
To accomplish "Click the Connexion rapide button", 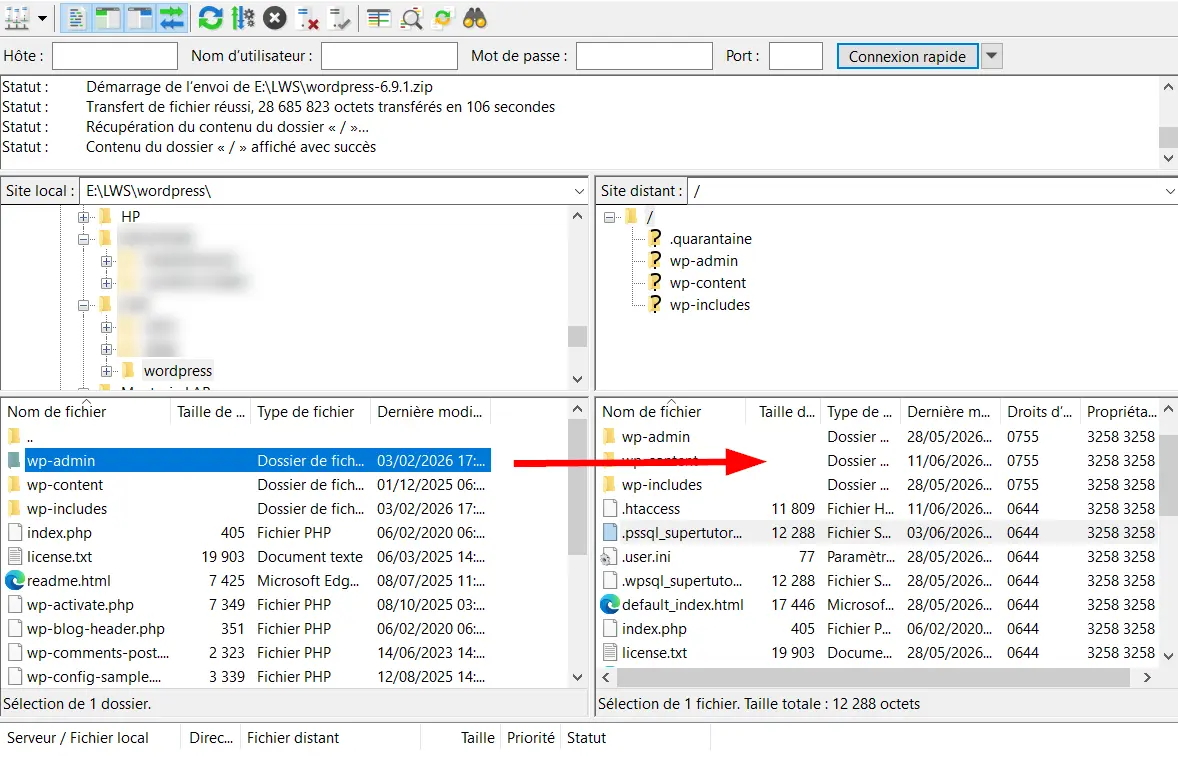I will (908, 56).
